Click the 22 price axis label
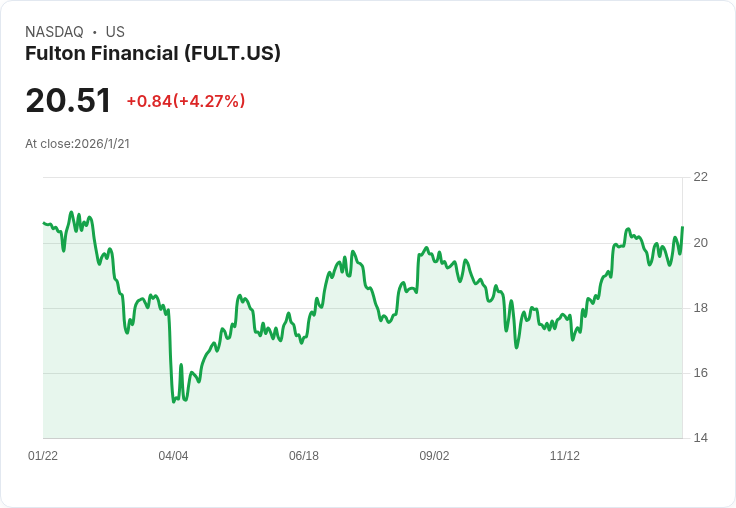 click(x=700, y=177)
